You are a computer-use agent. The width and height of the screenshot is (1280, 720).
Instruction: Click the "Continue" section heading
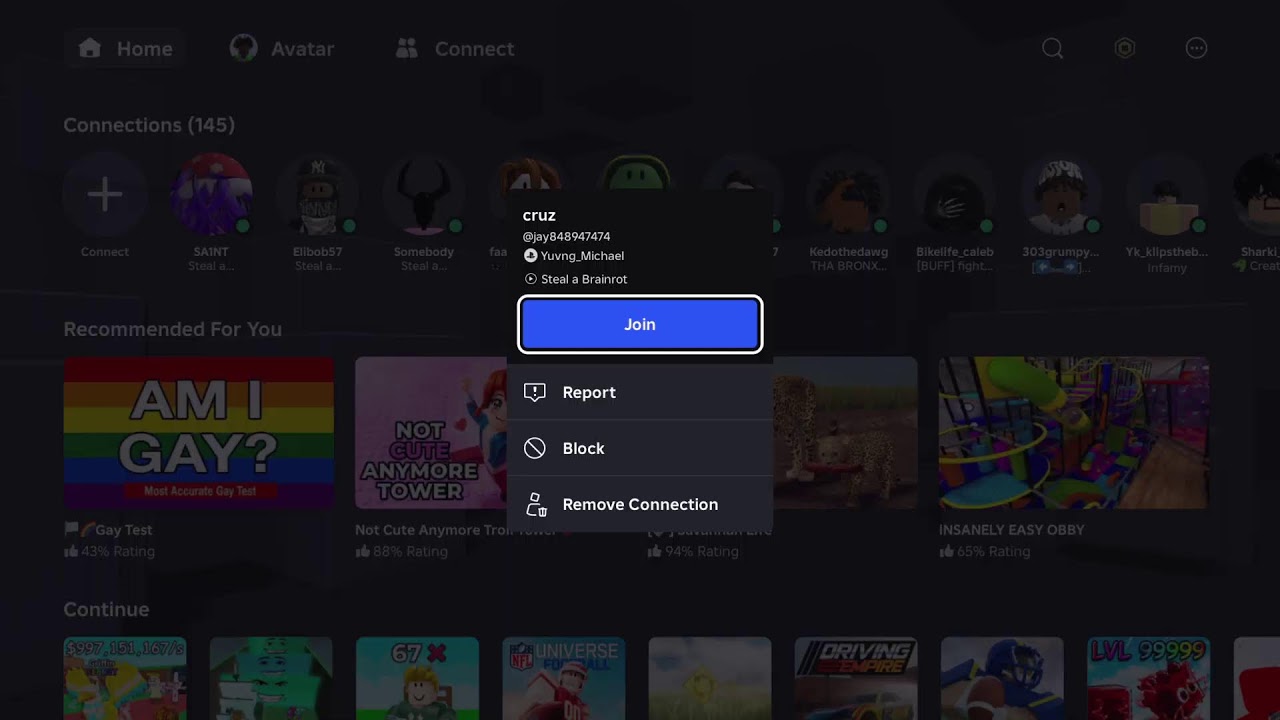pyautogui.click(x=106, y=609)
